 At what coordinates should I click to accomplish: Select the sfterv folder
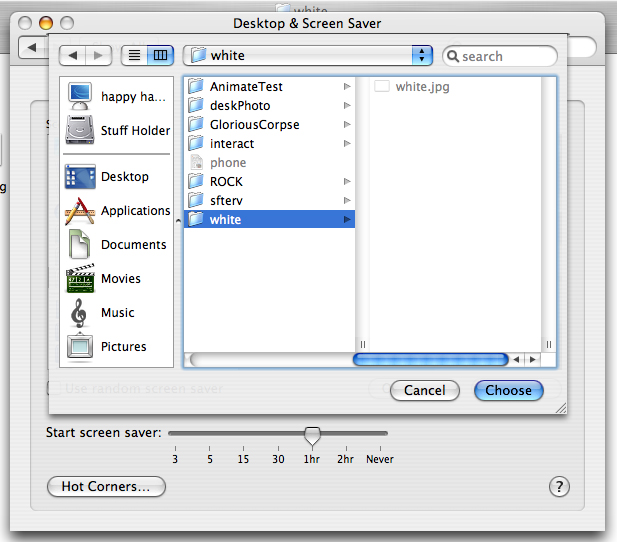pyautogui.click(x=269, y=200)
